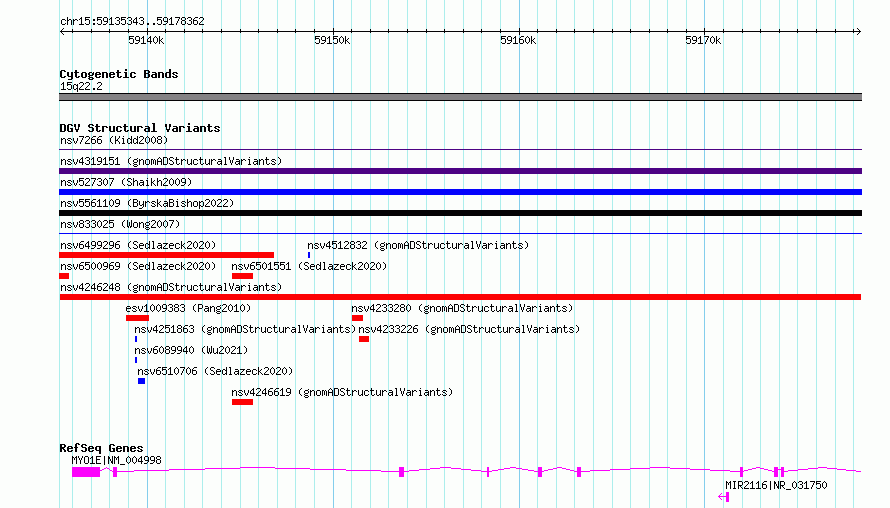
Task: Click the 59140k ruler label
Action: (x=146, y=40)
